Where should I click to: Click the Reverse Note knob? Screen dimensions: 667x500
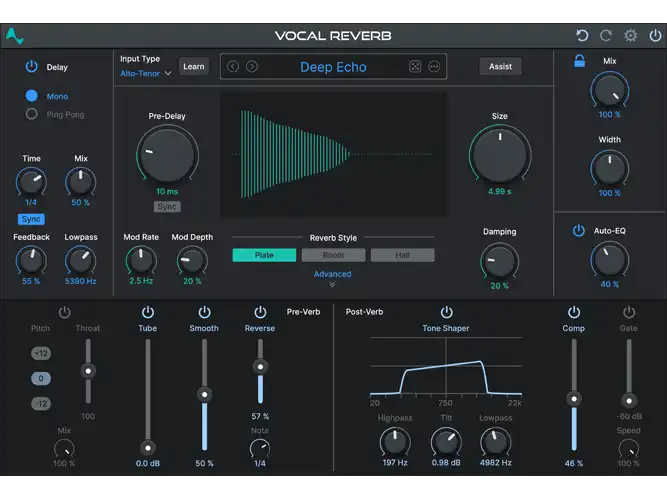click(260, 448)
